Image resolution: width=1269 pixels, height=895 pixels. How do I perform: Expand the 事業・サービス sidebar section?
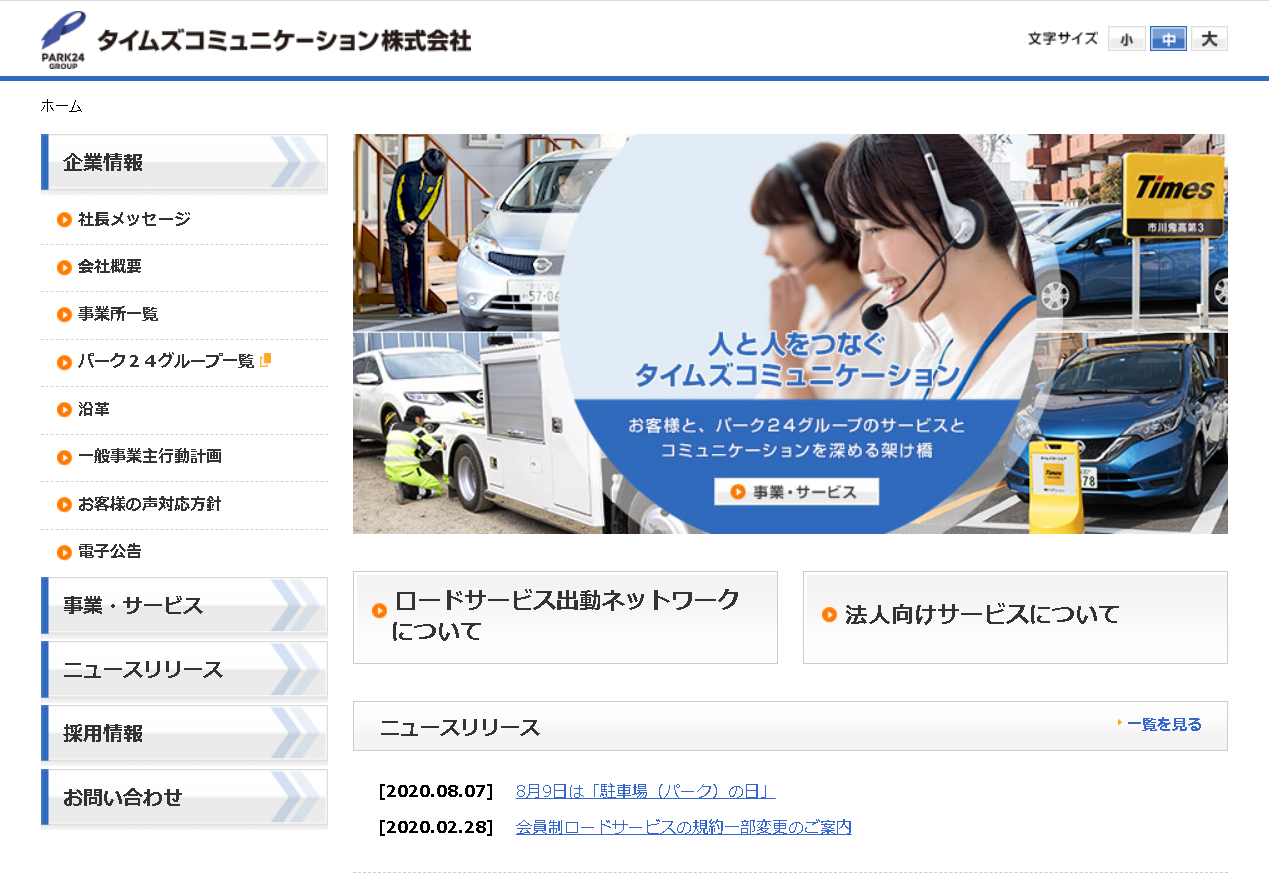click(x=184, y=606)
